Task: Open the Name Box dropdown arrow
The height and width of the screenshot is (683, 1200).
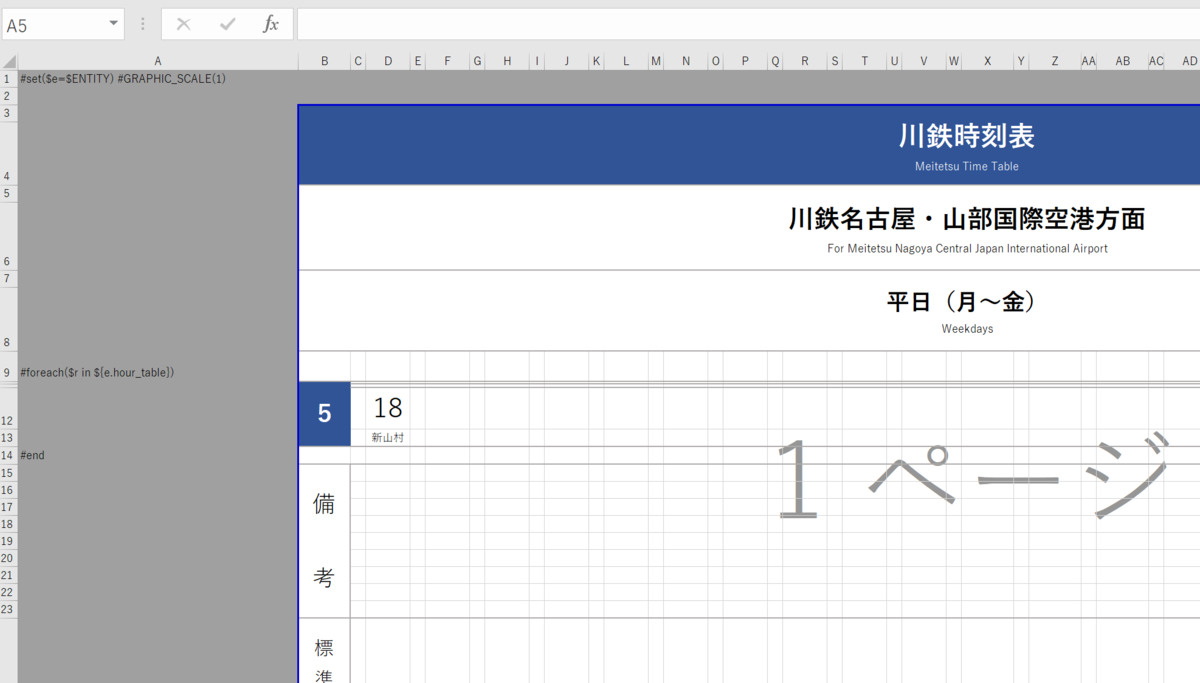Action: pos(113,24)
